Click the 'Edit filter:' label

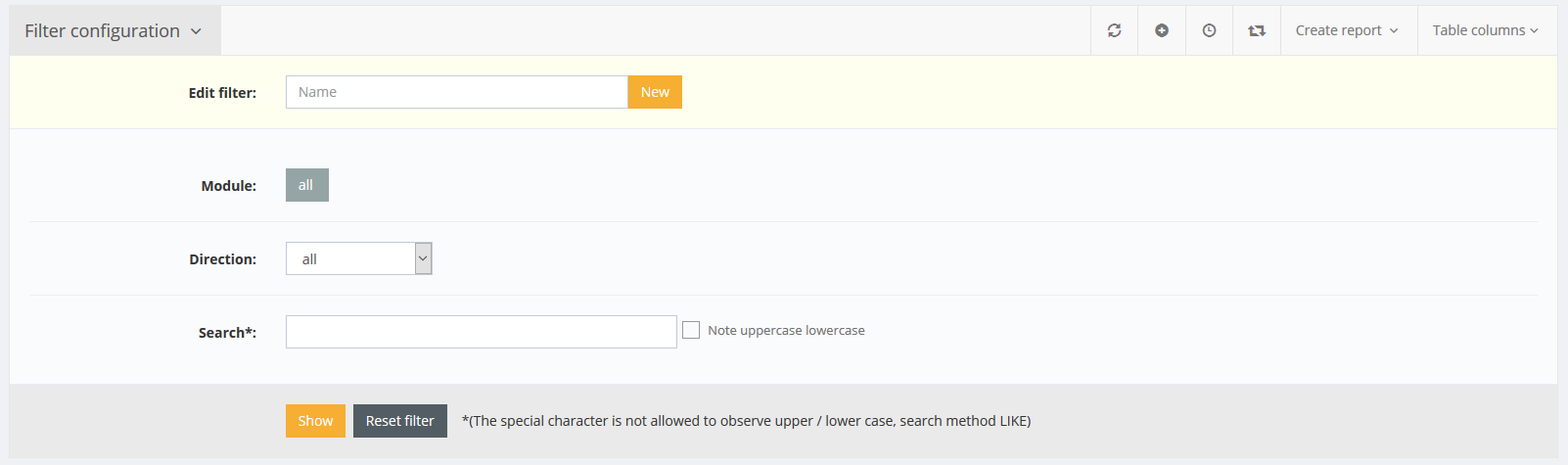222,93
